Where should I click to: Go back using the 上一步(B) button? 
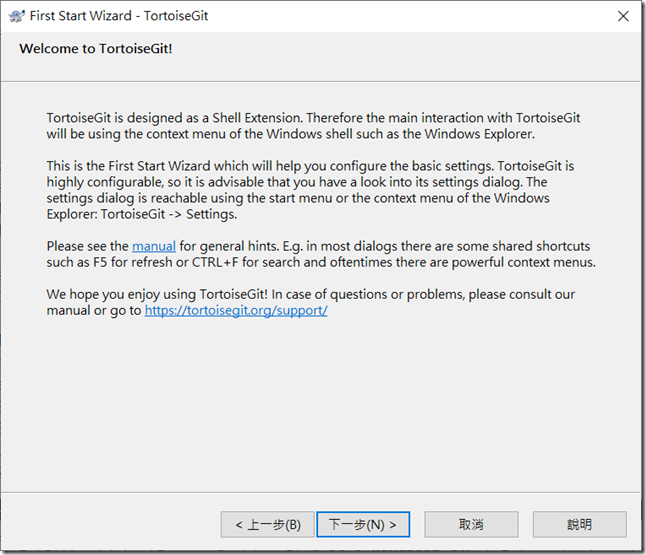point(267,525)
